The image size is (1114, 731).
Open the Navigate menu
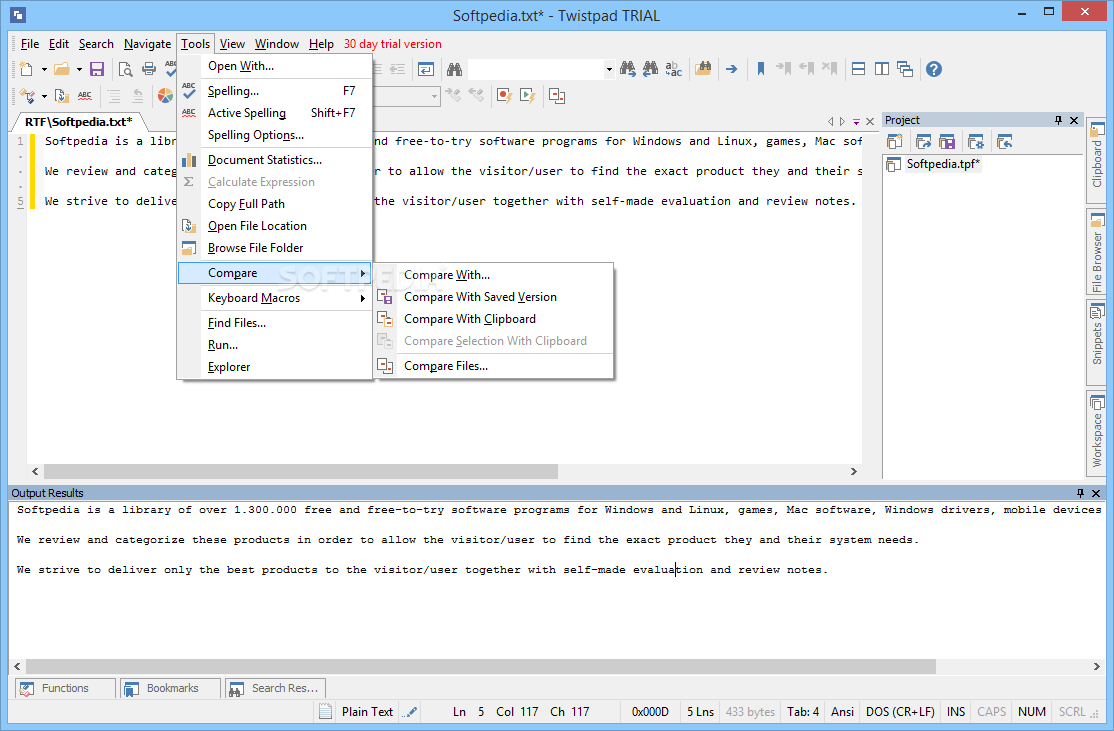(x=147, y=44)
